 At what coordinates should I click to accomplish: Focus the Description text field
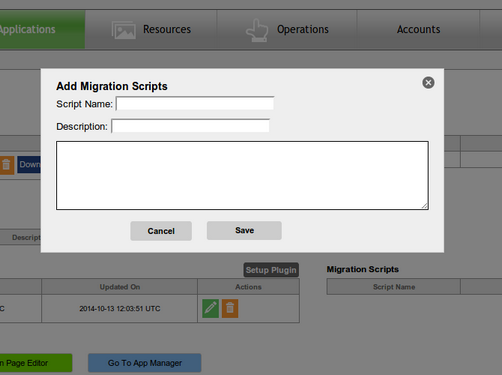[x=190, y=126]
